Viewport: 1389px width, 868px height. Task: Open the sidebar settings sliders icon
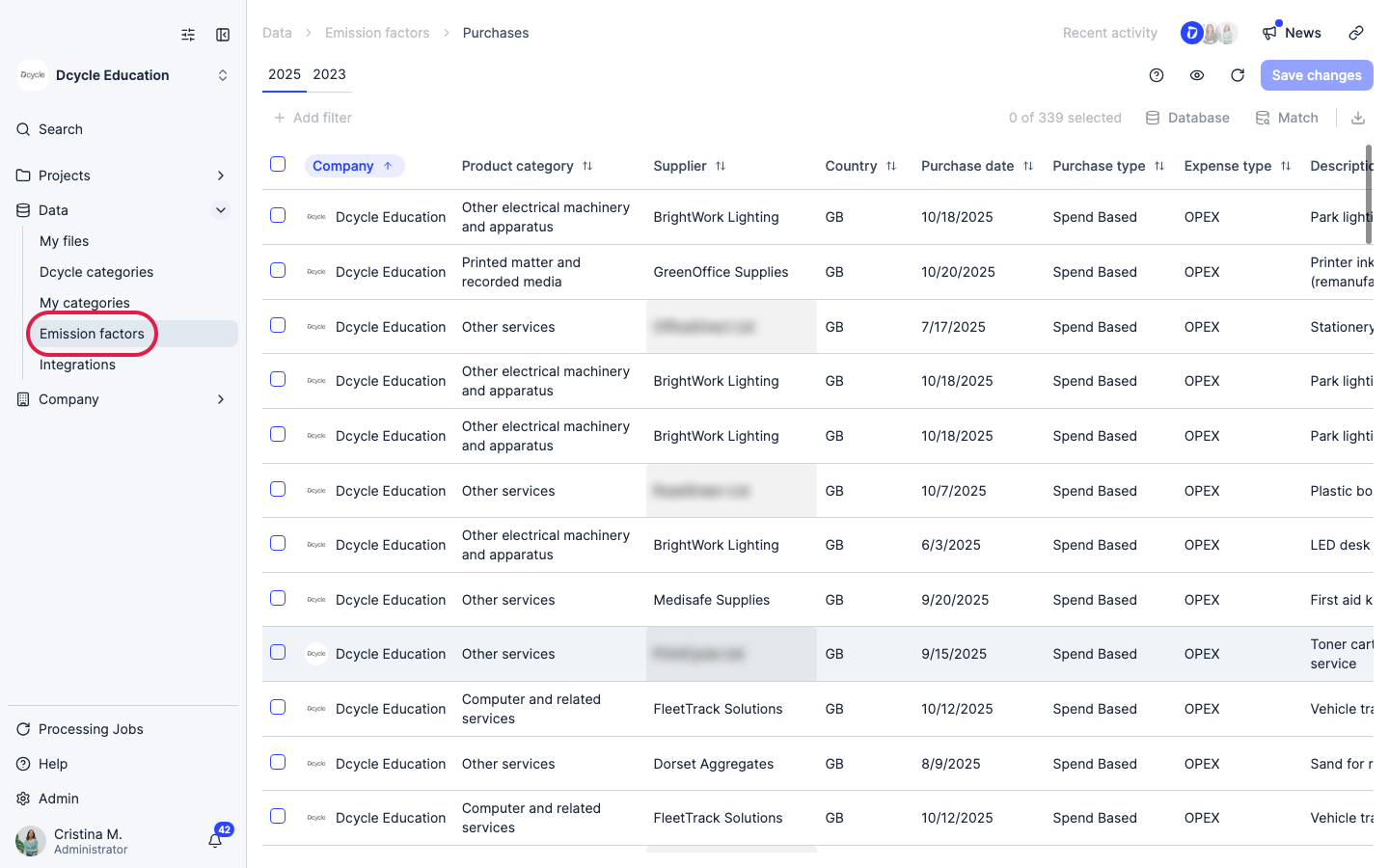click(188, 35)
